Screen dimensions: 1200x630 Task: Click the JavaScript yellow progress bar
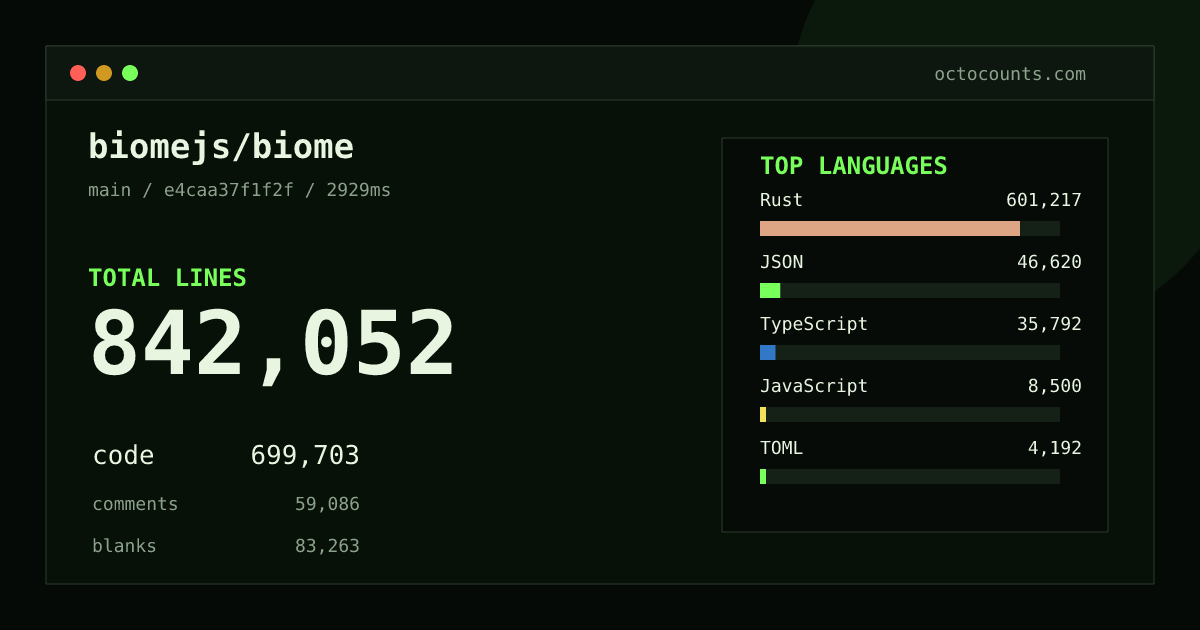click(x=763, y=414)
